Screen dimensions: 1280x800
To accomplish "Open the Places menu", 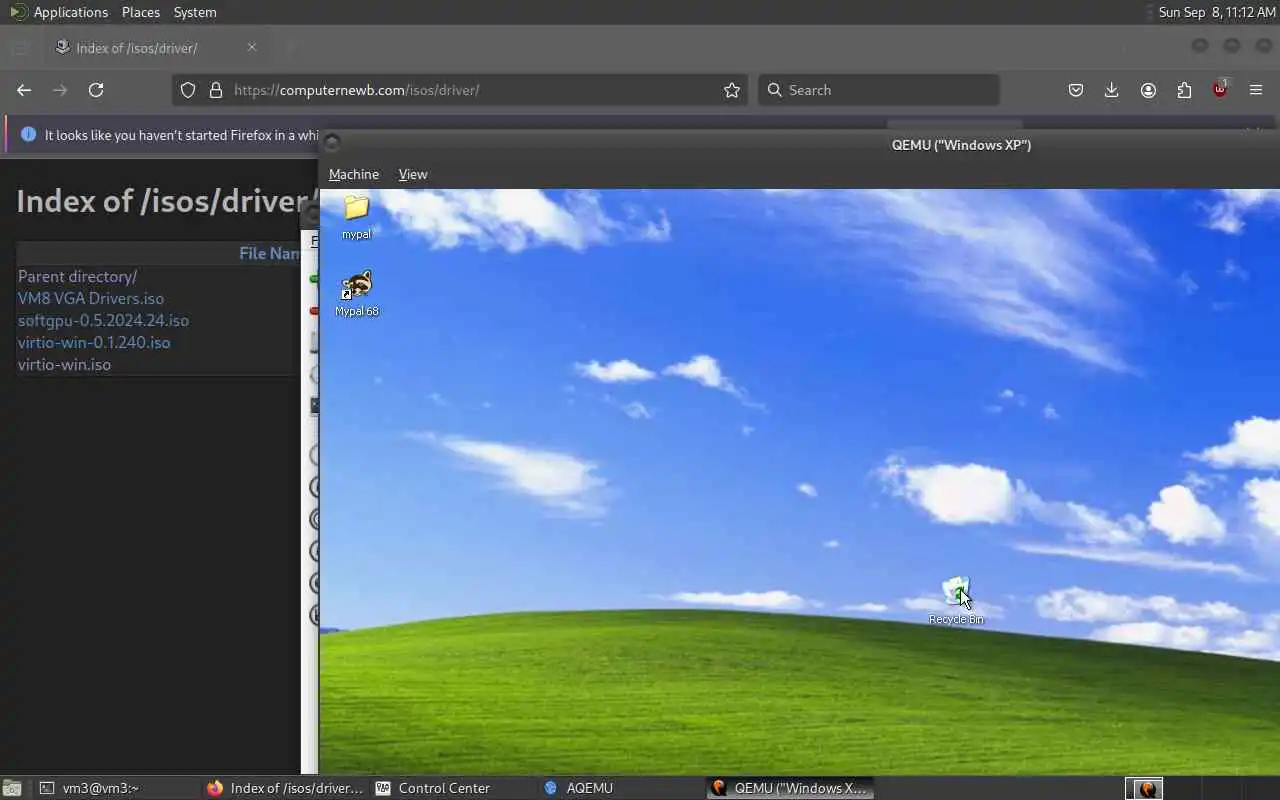I will click(141, 12).
